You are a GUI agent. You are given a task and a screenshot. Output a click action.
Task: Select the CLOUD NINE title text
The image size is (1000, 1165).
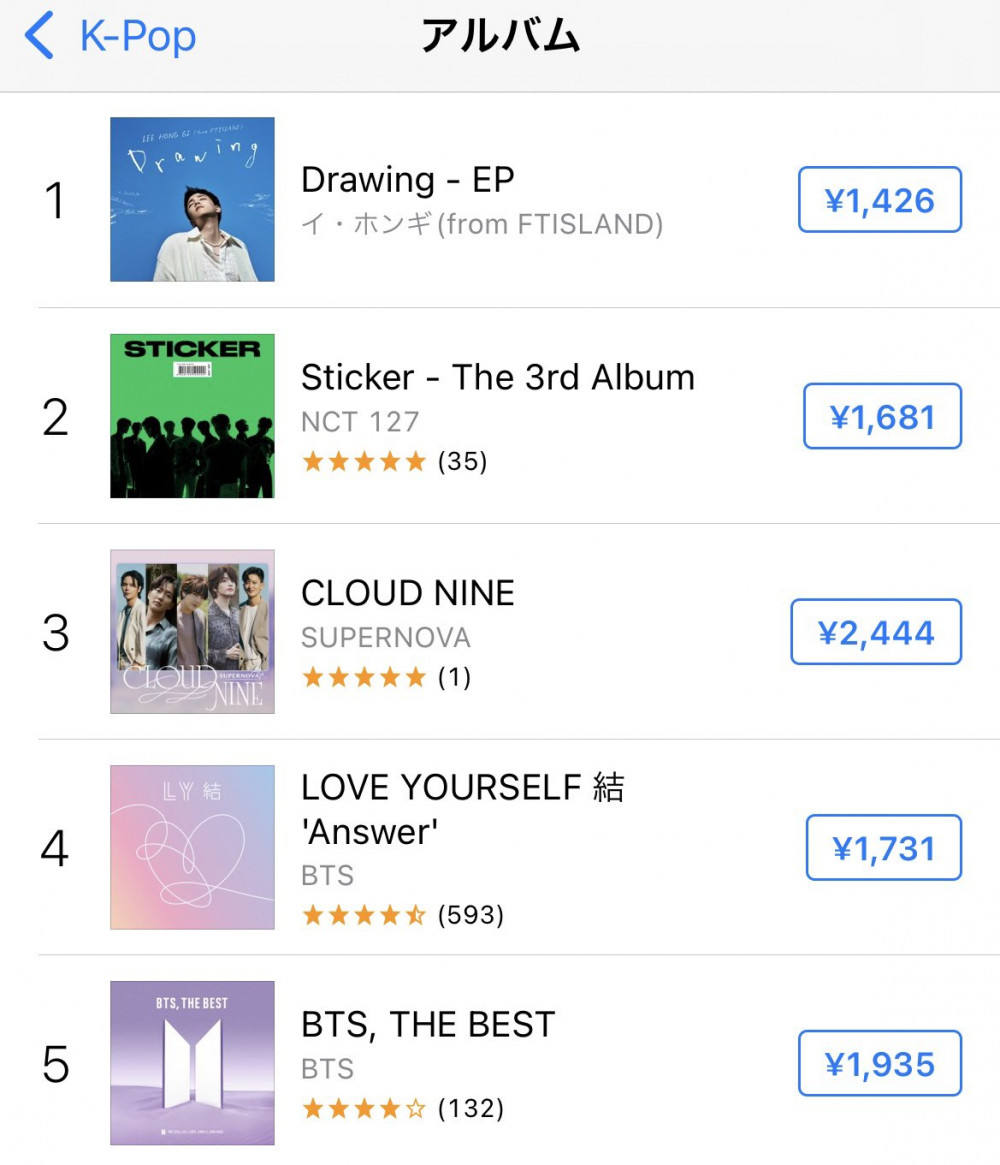coord(408,593)
